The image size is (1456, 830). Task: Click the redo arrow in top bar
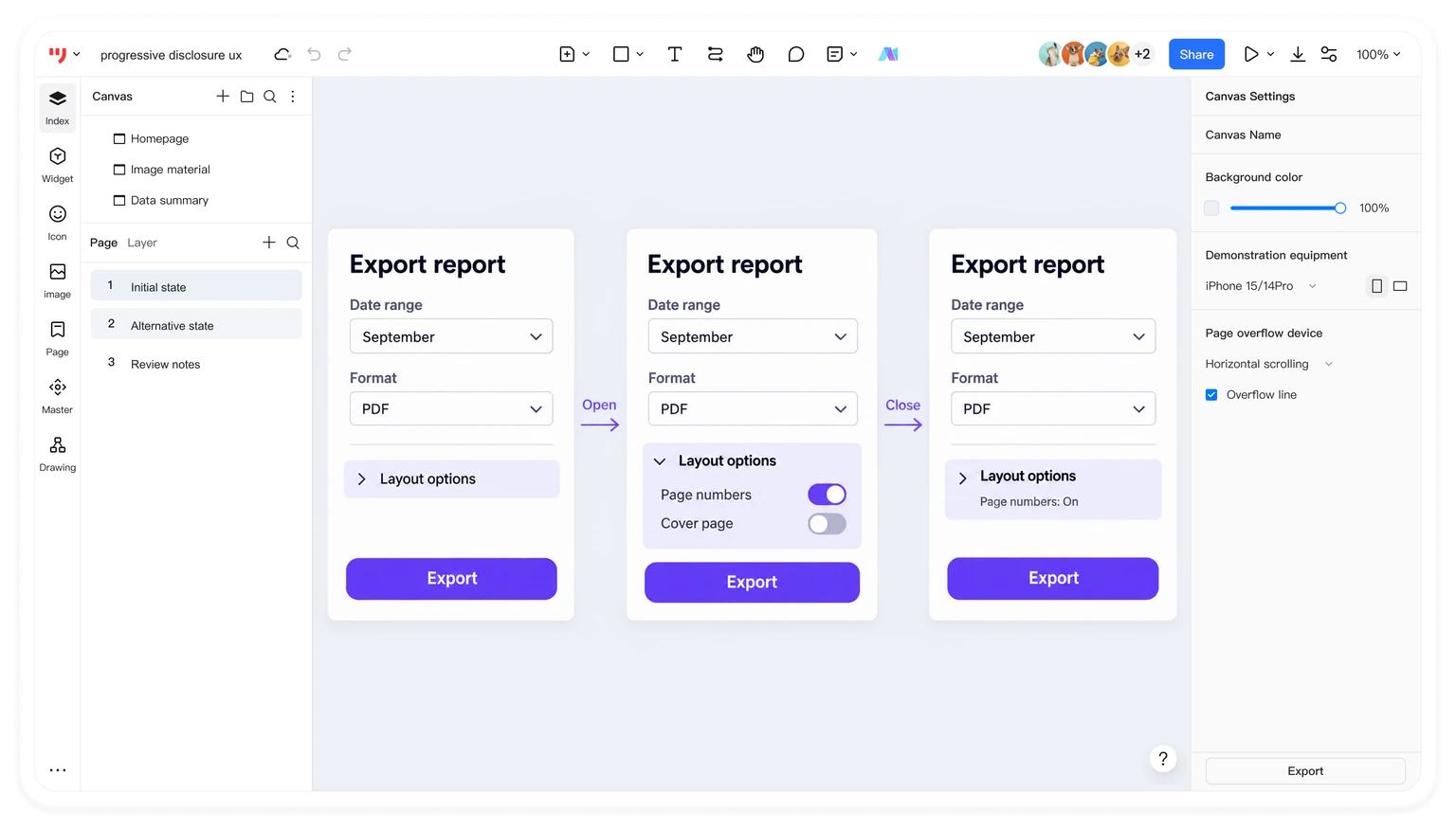(x=345, y=54)
